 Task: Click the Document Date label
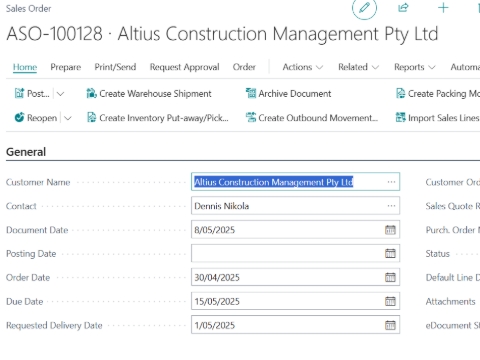click(37, 230)
